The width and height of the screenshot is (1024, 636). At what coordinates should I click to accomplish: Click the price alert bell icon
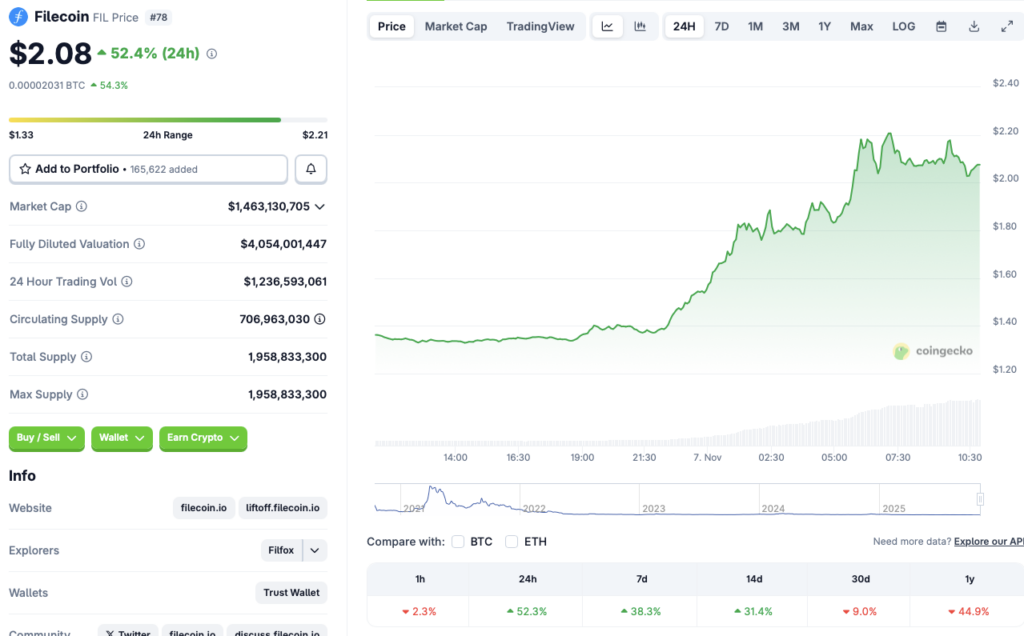(x=310, y=168)
